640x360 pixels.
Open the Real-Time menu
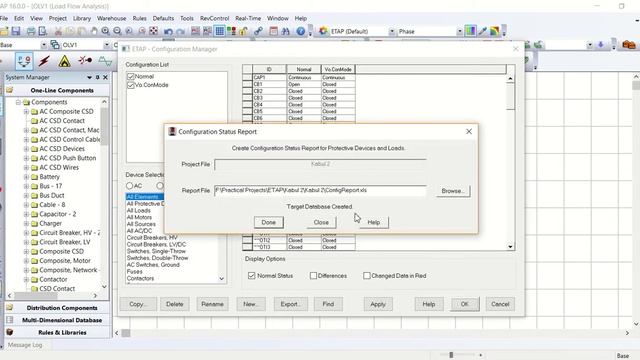point(248,18)
